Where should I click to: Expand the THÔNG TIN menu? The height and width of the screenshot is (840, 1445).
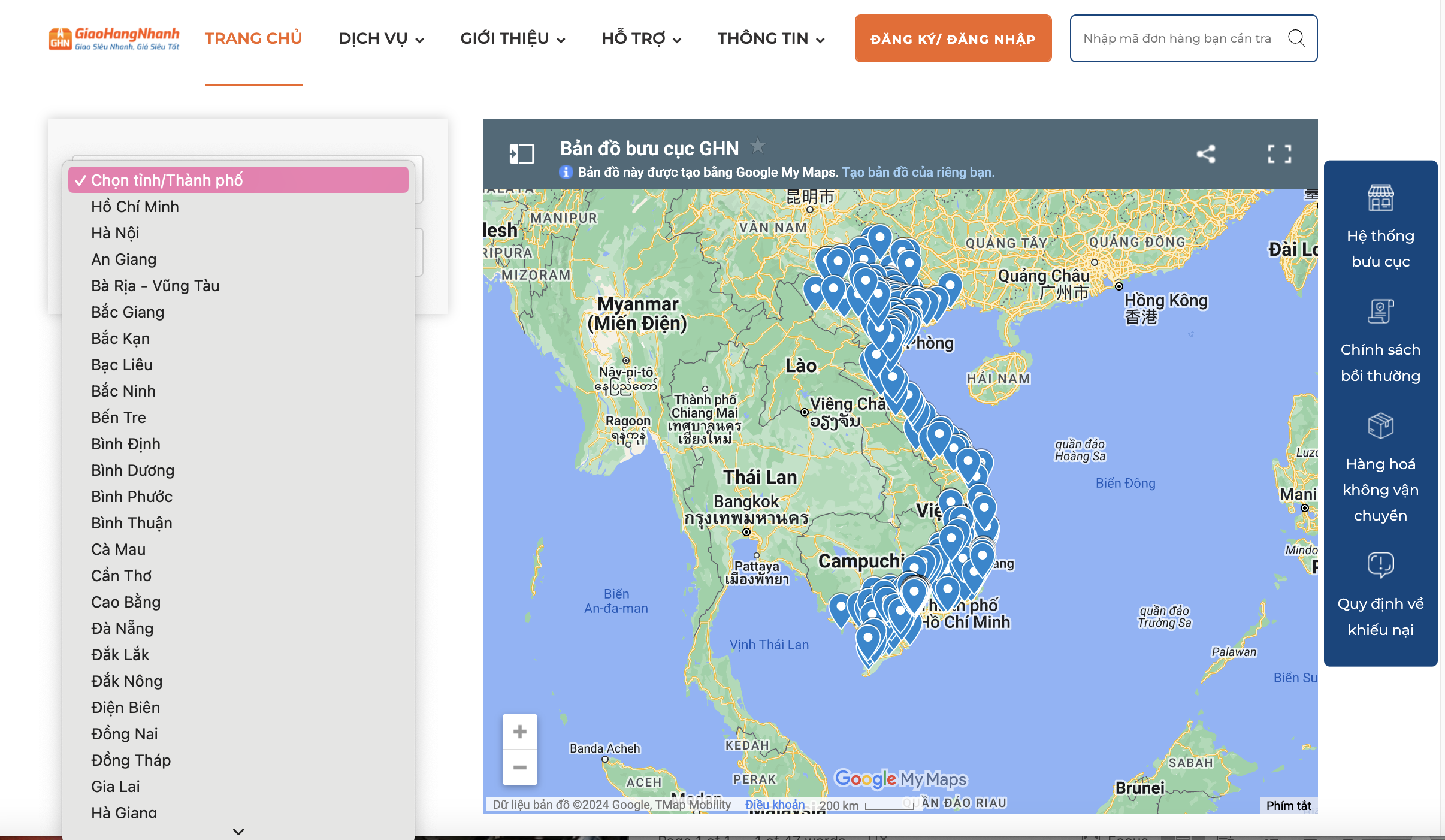pyautogui.click(x=772, y=38)
